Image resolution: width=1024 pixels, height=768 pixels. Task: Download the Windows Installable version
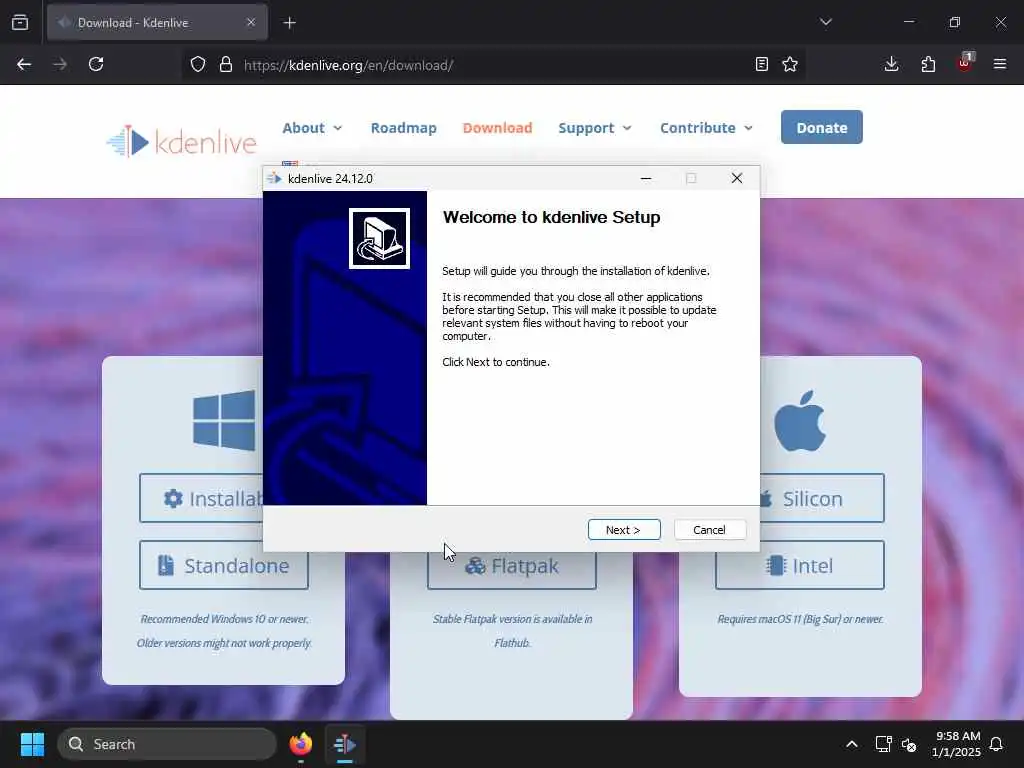(x=201, y=498)
